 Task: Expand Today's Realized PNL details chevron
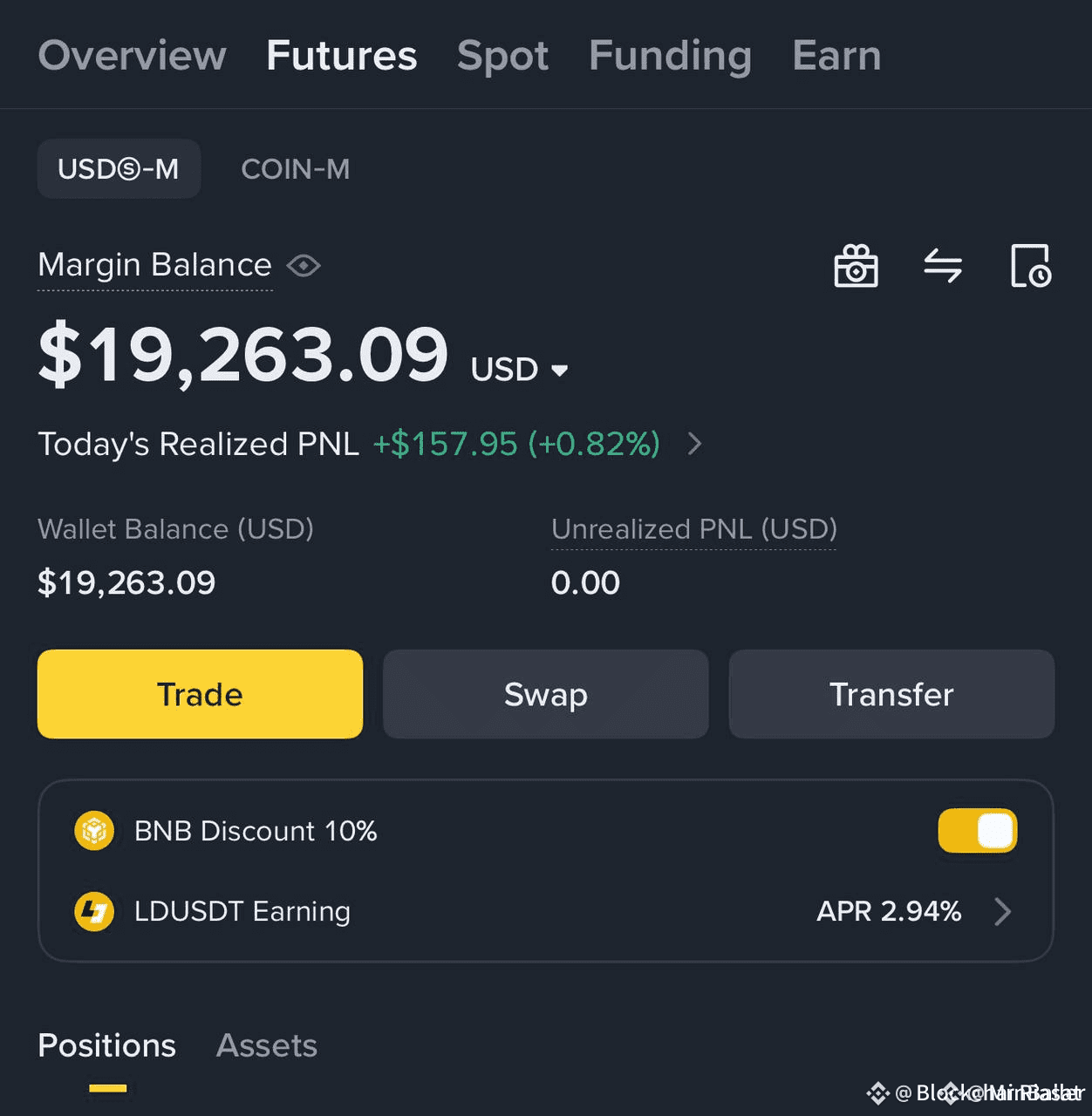(694, 444)
